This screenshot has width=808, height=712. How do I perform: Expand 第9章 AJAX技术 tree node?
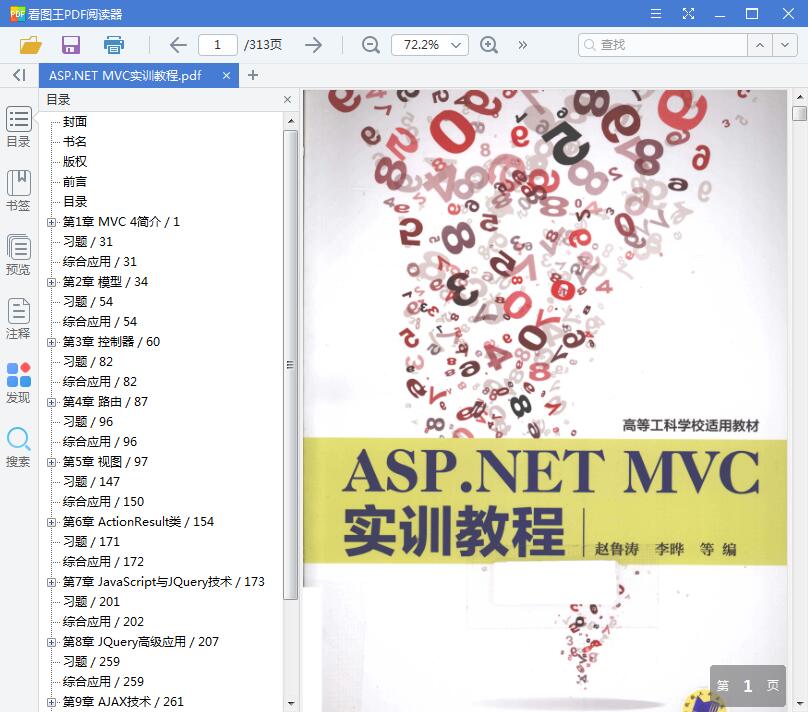pyautogui.click(x=51, y=702)
